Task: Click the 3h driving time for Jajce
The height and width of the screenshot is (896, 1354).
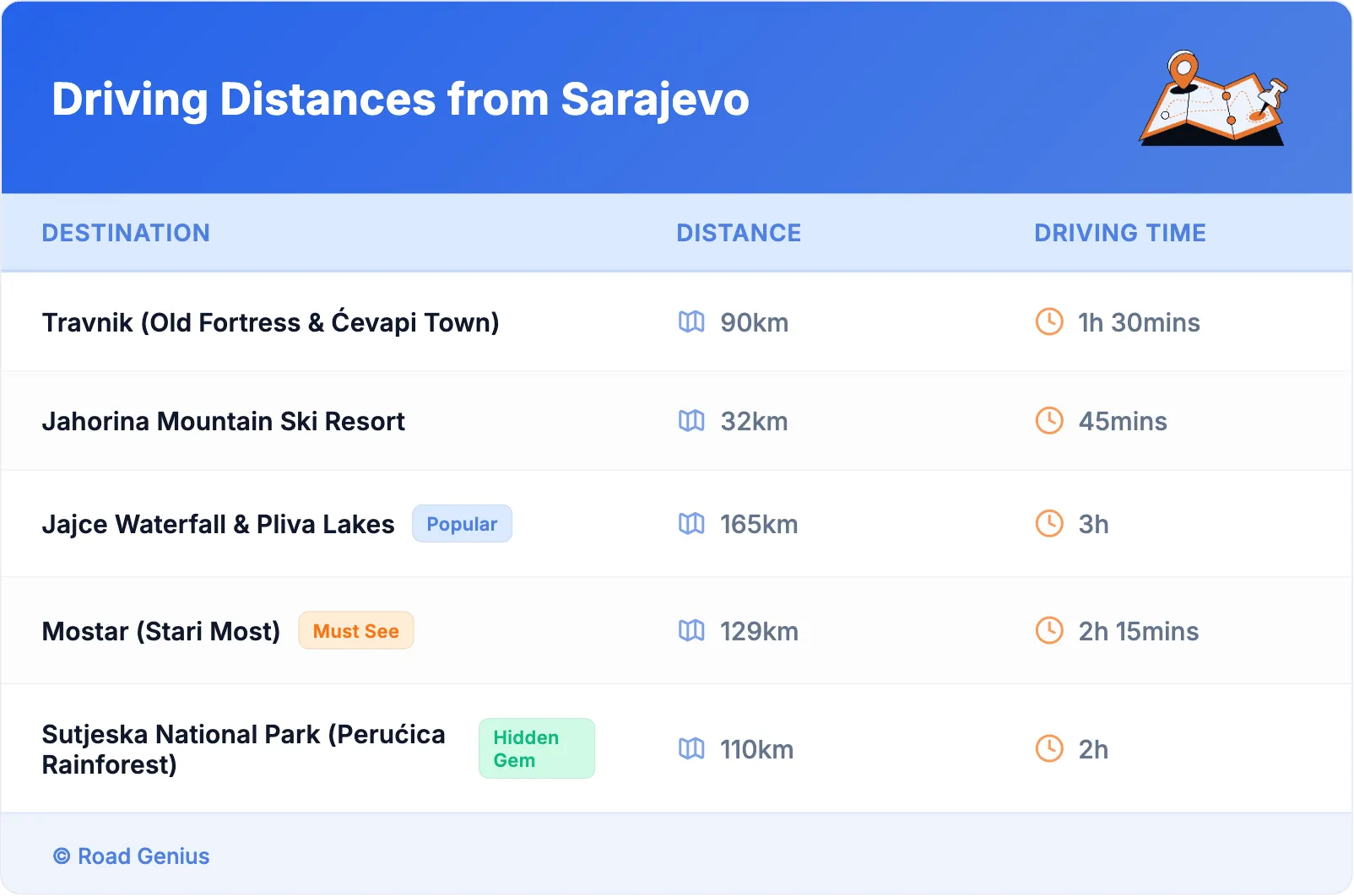Action: coord(1093,525)
